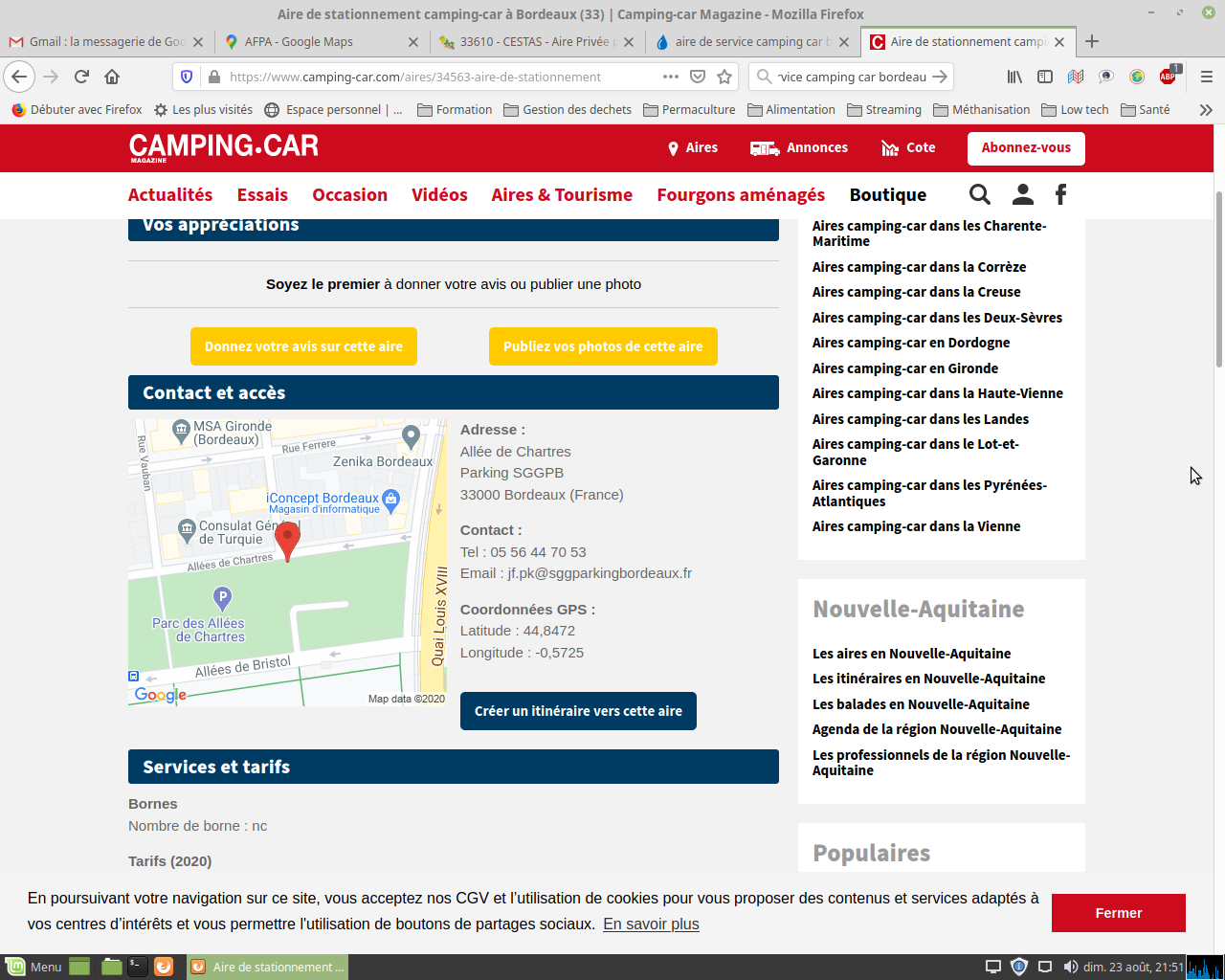Toggle the Firefox sidebar view
1225x980 pixels.
[x=1045, y=77]
